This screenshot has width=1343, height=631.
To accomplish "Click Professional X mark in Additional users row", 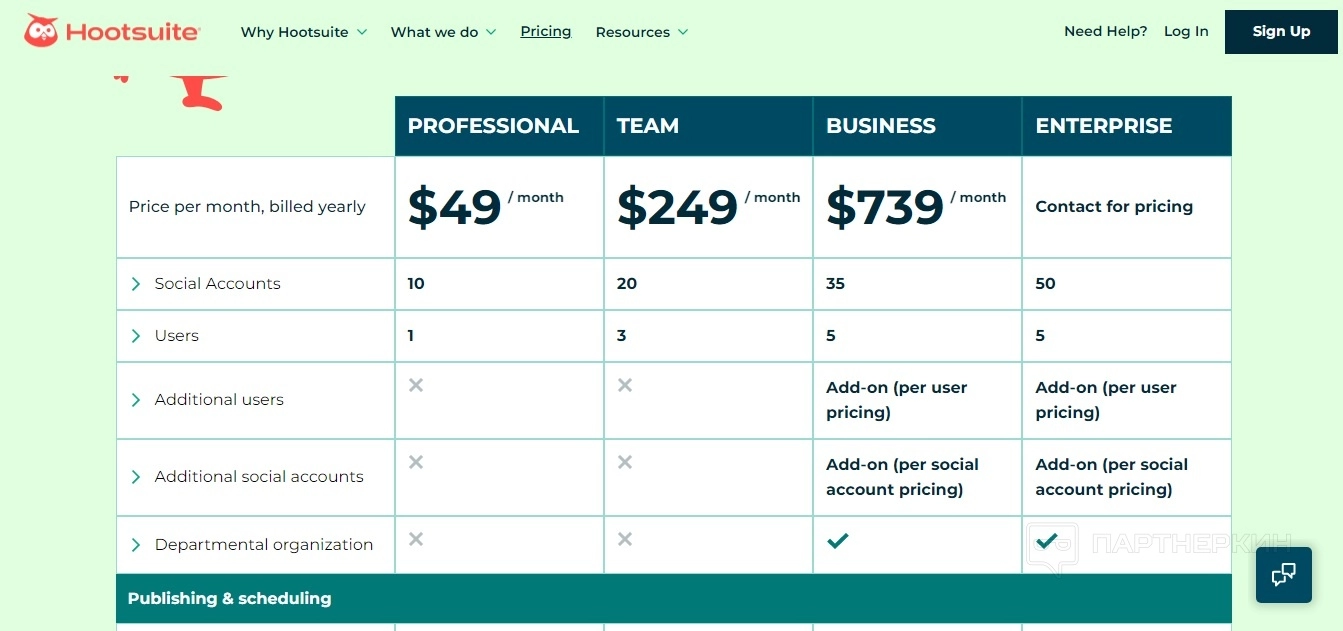I will [416, 385].
